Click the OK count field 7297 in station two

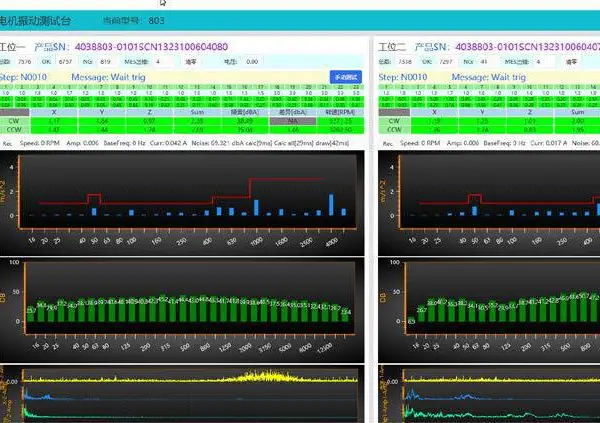pyautogui.click(x=446, y=62)
